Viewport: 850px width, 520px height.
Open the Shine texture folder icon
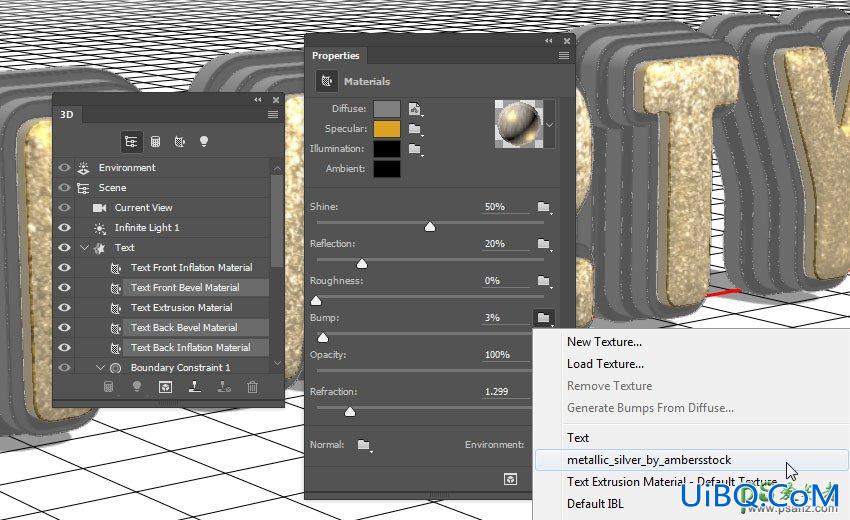pyautogui.click(x=544, y=207)
